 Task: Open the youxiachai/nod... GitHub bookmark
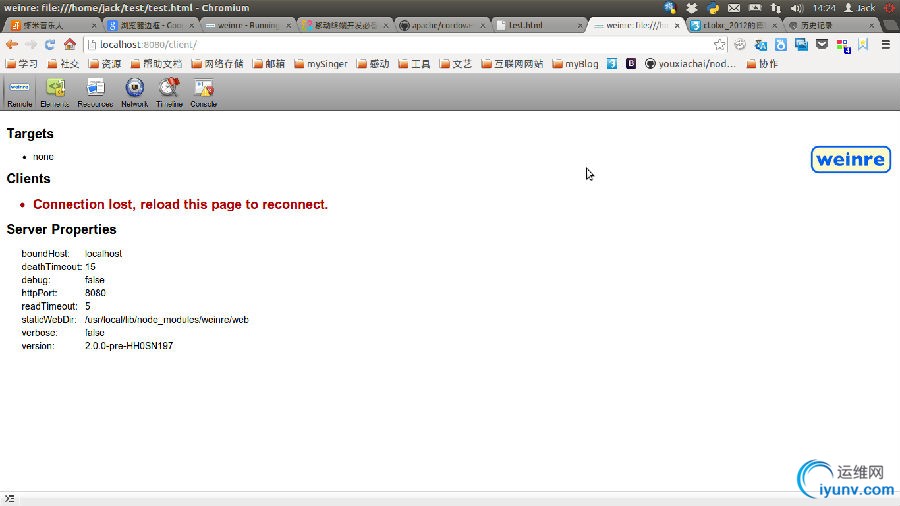(x=690, y=64)
